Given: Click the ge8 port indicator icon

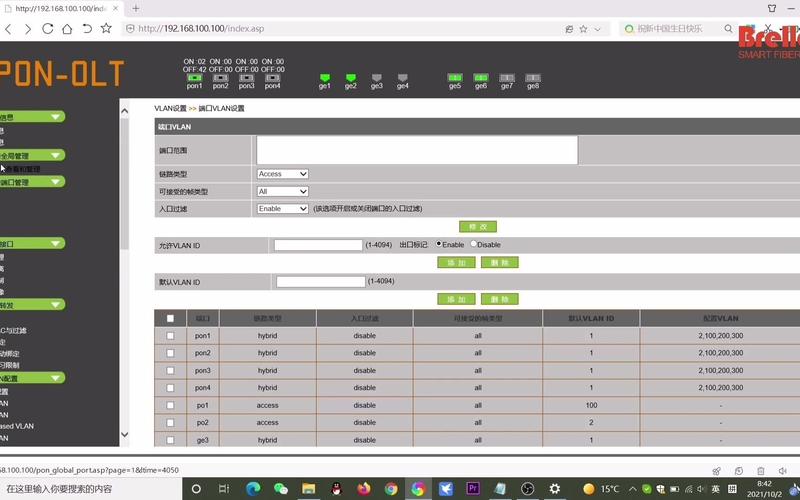Looking at the screenshot, I should (533, 78).
